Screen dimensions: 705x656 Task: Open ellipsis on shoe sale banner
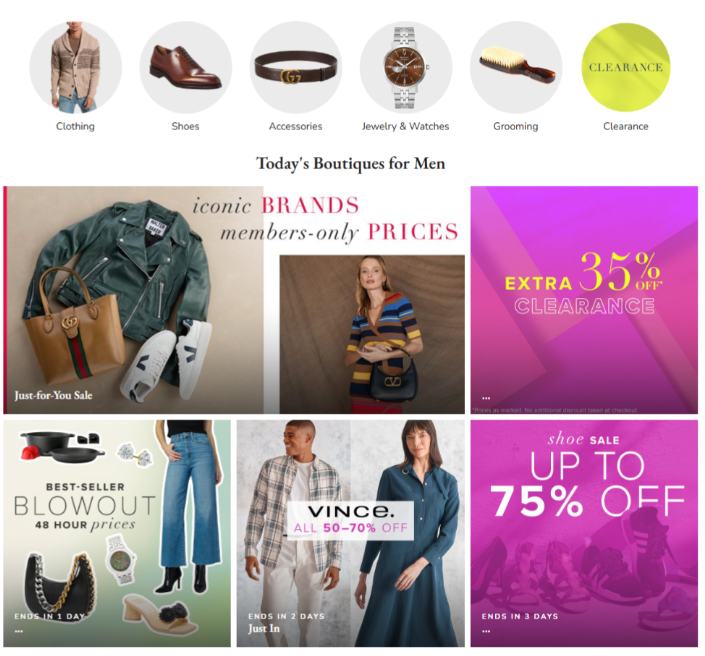click(x=486, y=631)
